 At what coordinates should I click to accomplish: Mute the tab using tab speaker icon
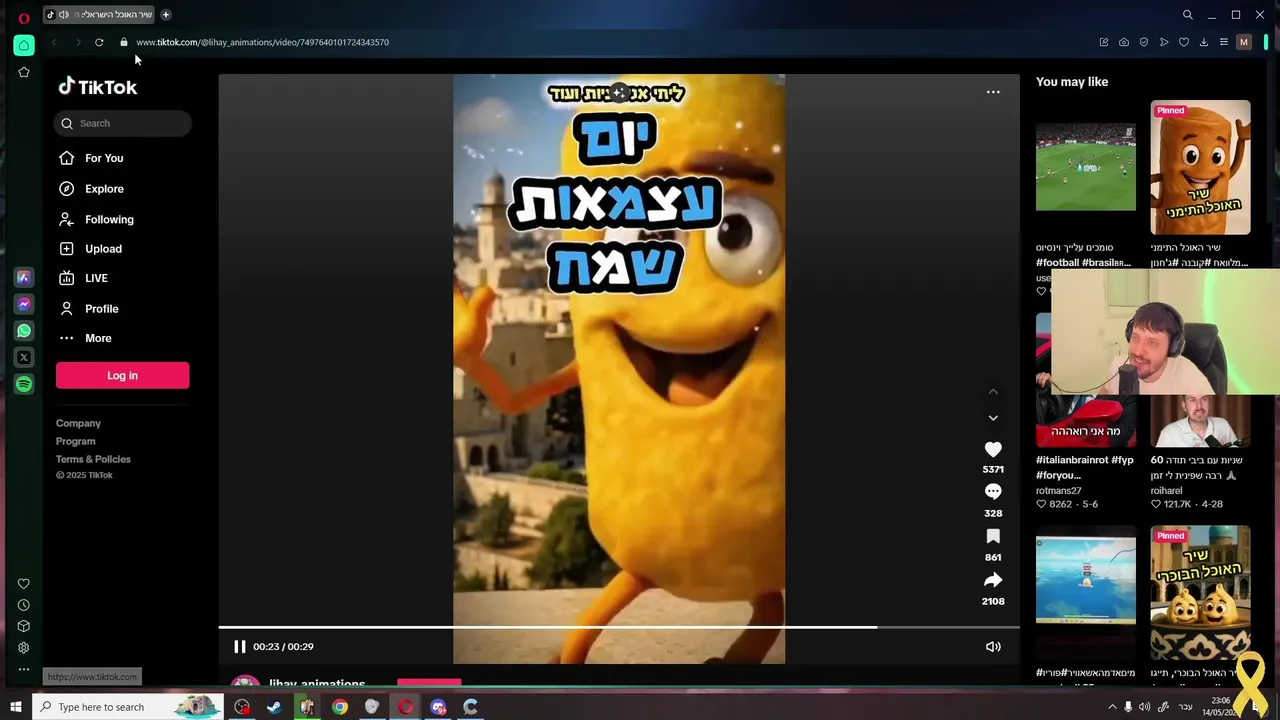pyautogui.click(x=63, y=14)
